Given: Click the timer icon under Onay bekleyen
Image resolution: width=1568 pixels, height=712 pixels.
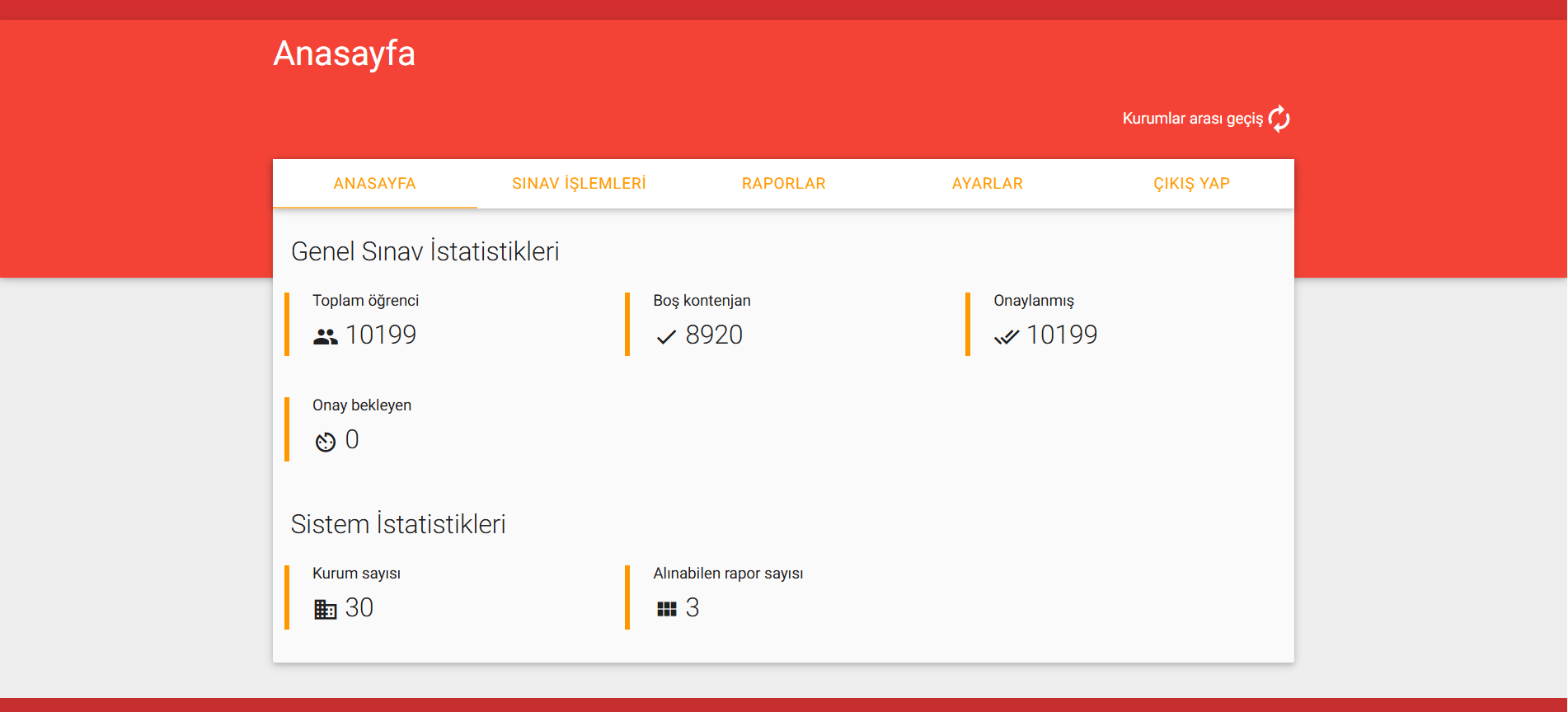Looking at the screenshot, I should pyautogui.click(x=326, y=442).
